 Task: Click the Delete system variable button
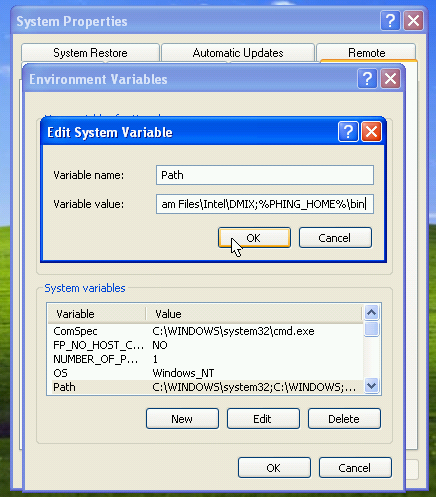point(344,419)
